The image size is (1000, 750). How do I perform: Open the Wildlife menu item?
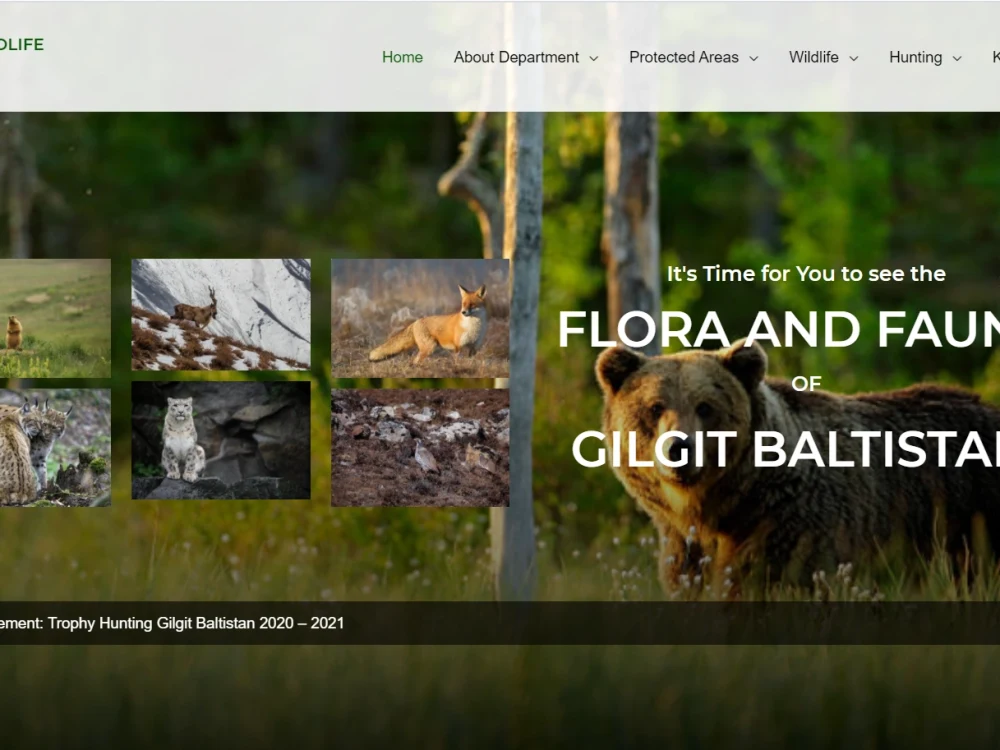[x=814, y=57]
